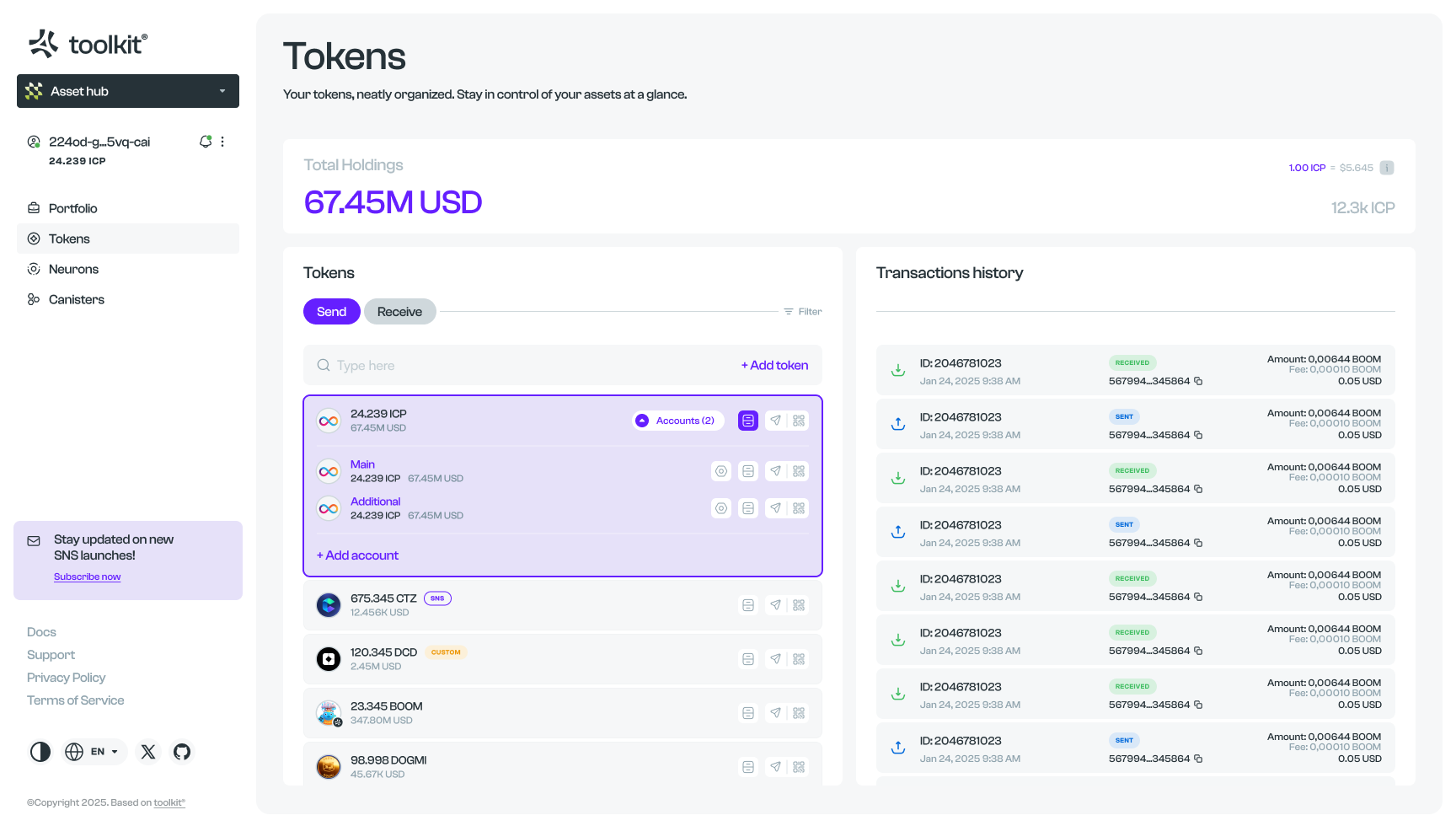
Task: Click send icon in DOGMI token row
Action: [775, 767]
